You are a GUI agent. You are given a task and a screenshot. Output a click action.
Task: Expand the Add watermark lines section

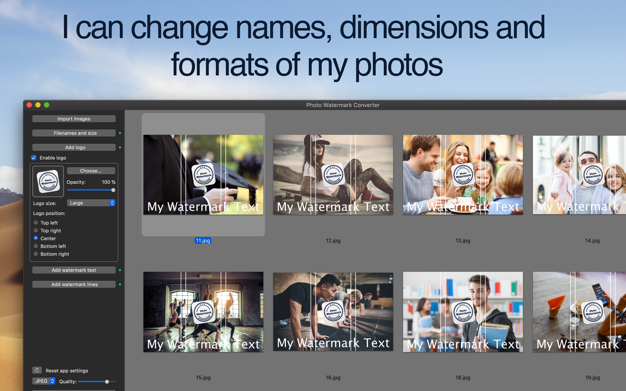[x=74, y=284]
